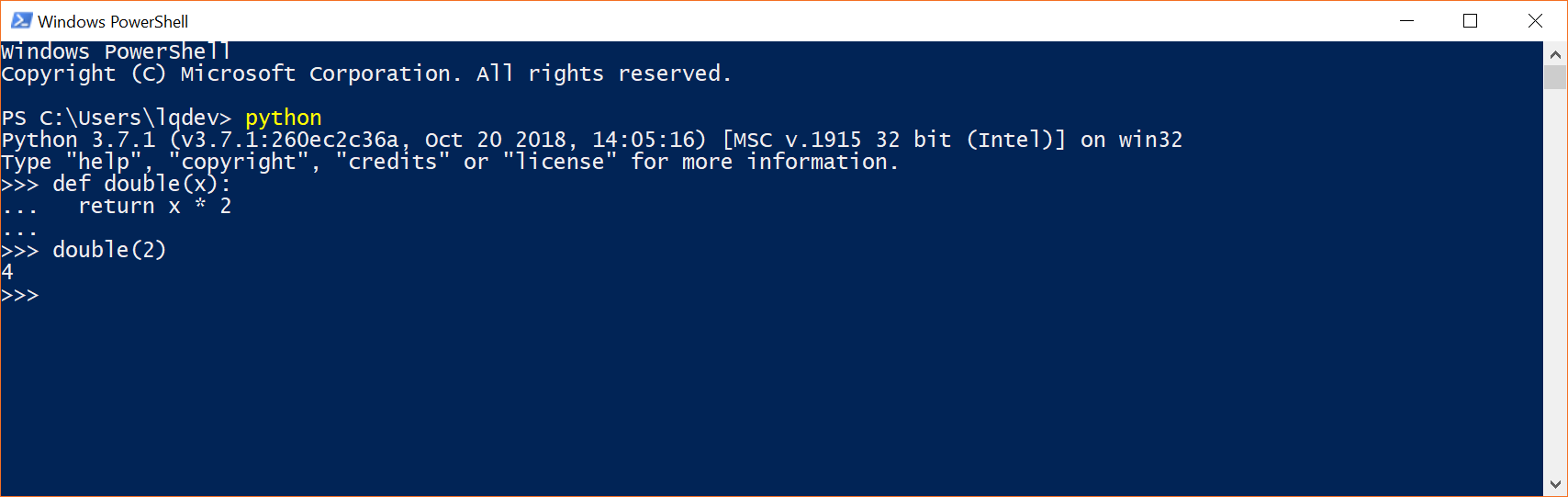
Task: Click the quoted word "credits"
Action: (x=392, y=162)
